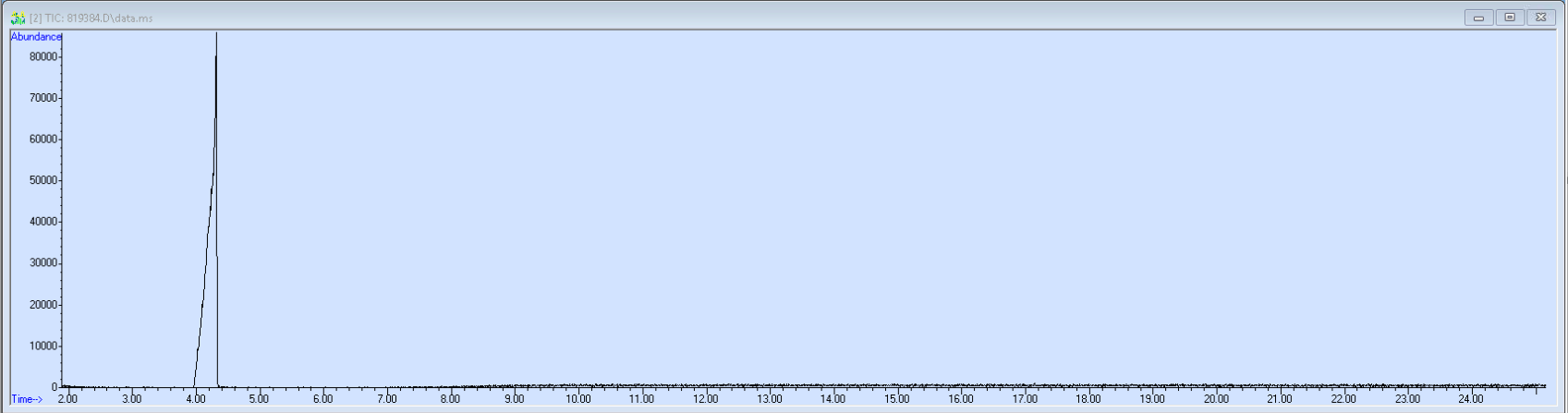Click the 3.00 time tick label

(132, 399)
